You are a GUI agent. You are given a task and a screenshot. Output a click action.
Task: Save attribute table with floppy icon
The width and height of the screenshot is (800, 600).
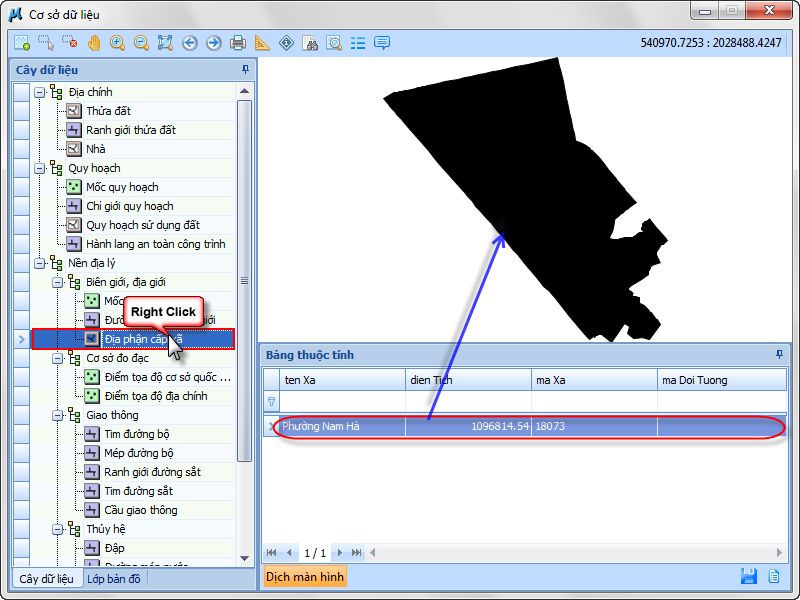click(x=748, y=576)
